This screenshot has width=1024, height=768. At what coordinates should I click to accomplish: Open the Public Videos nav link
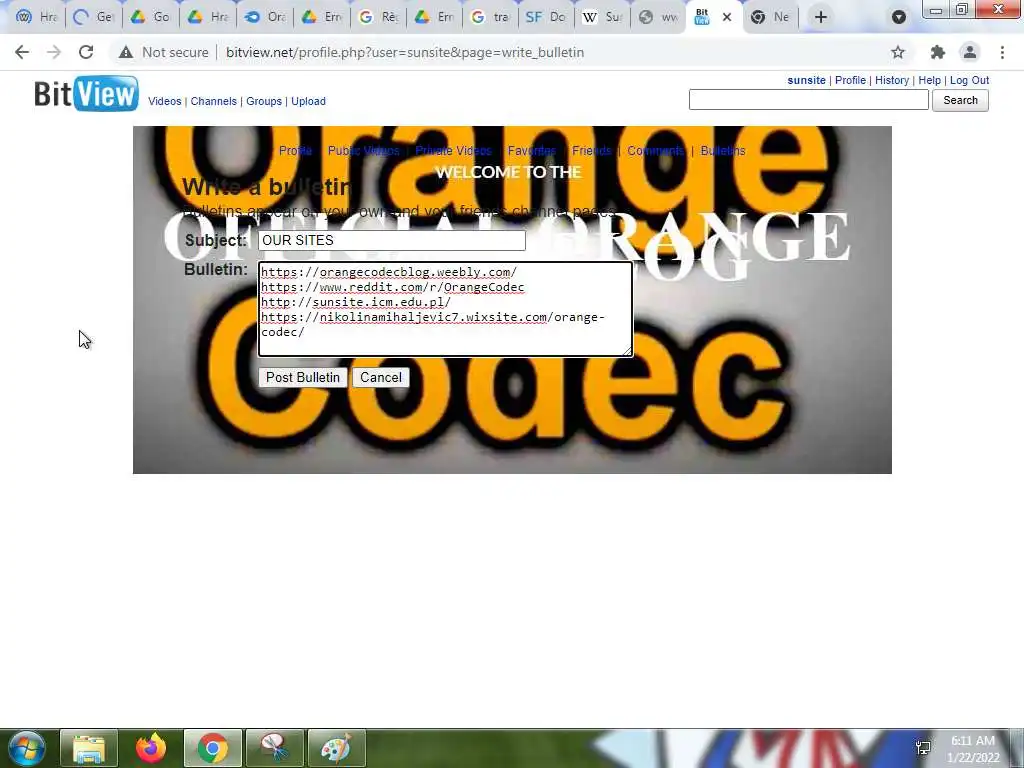(x=363, y=151)
